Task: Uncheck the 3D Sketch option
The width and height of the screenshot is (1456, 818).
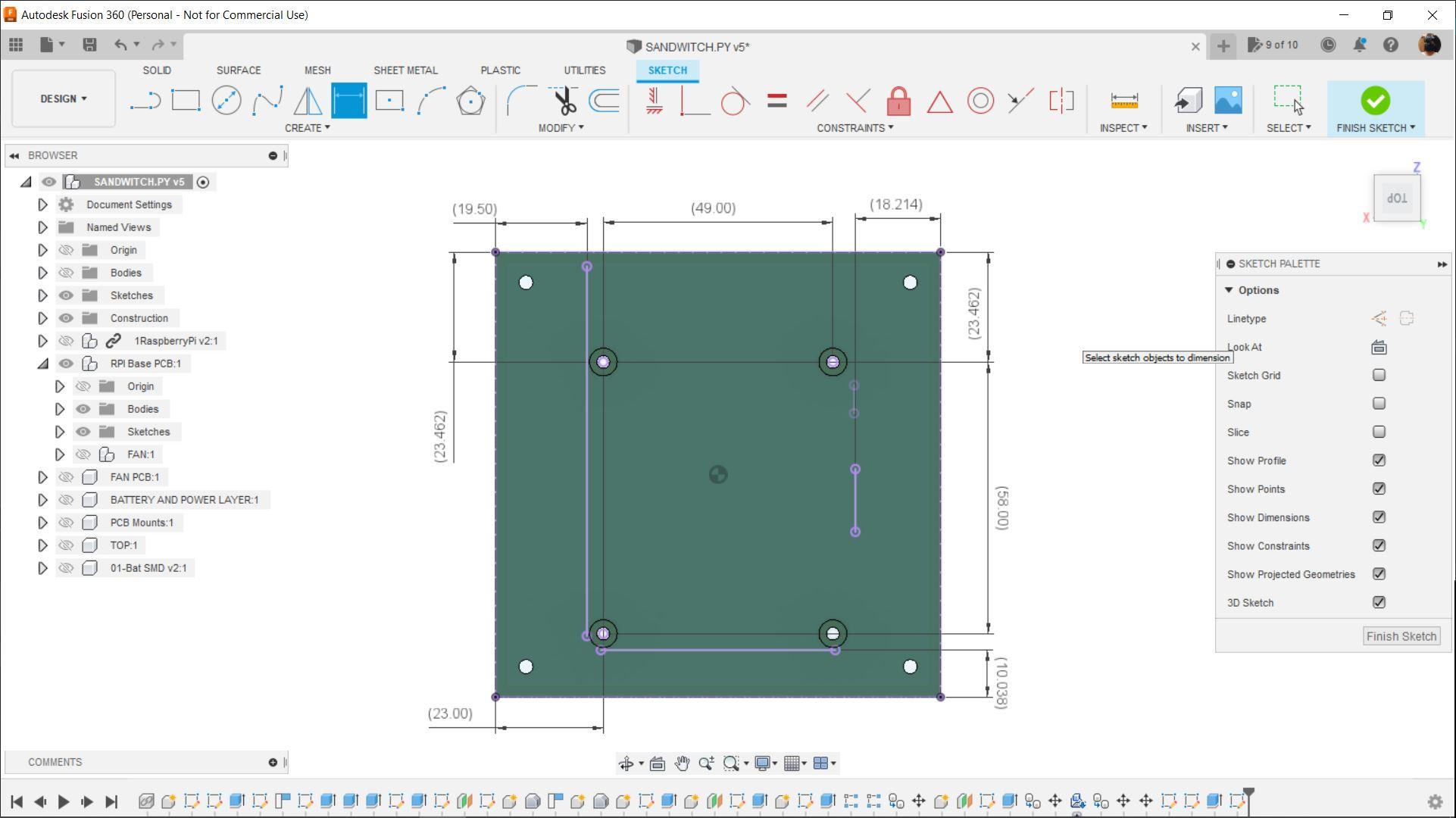Action: tap(1379, 602)
